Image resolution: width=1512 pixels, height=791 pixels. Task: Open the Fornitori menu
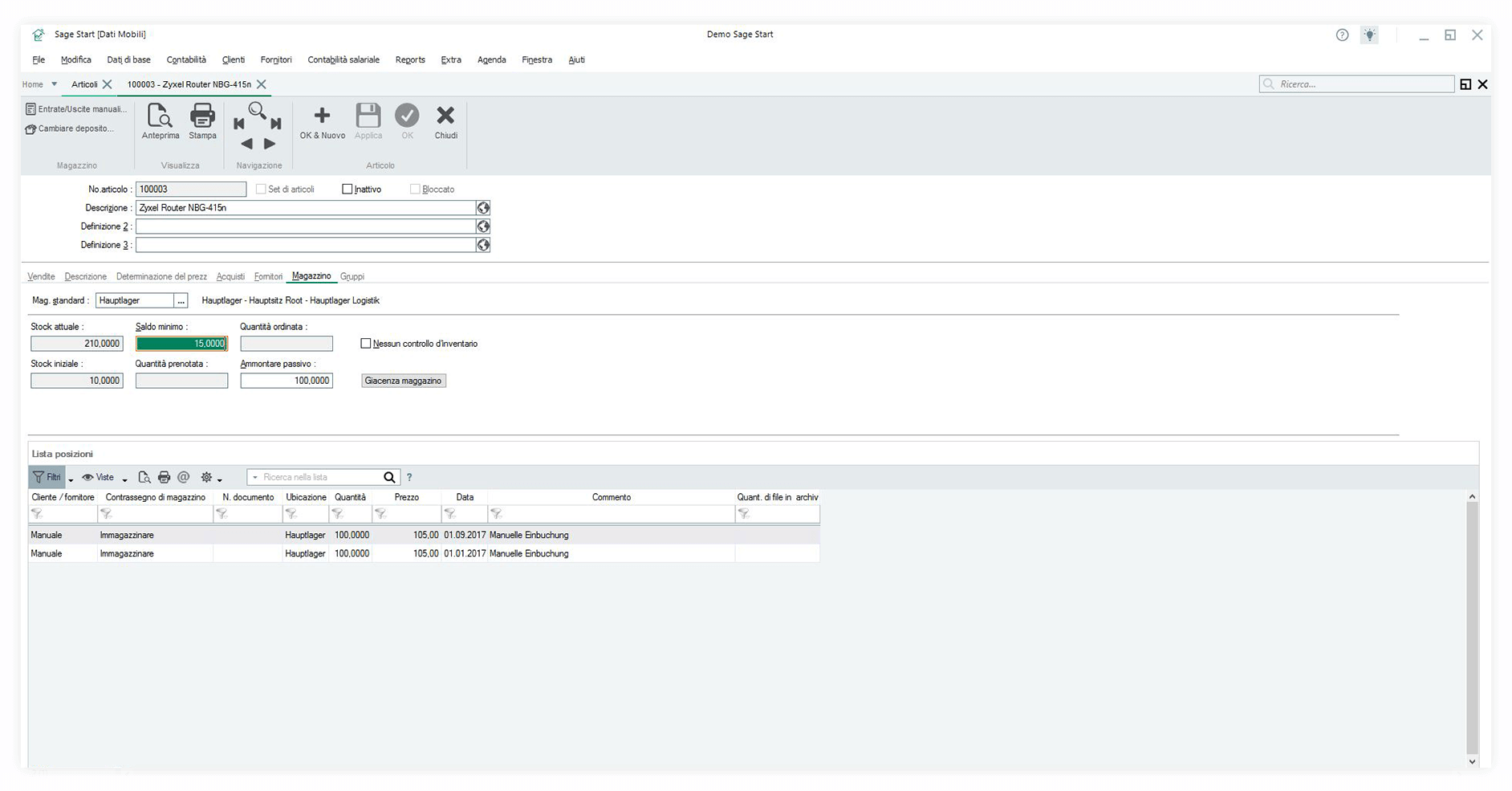pyautogui.click(x=276, y=60)
